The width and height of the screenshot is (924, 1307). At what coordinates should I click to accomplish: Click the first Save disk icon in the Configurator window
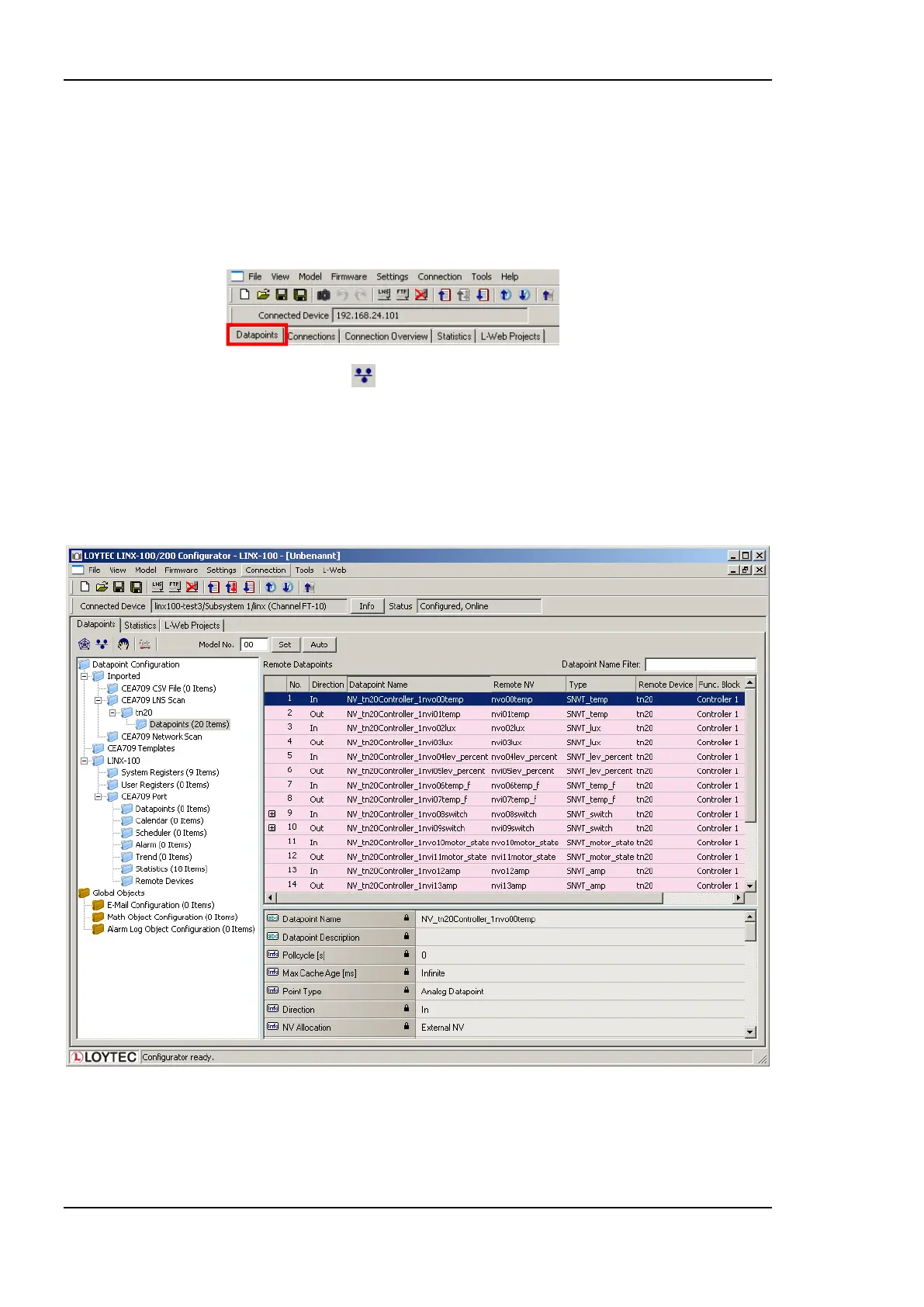tap(119, 587)
